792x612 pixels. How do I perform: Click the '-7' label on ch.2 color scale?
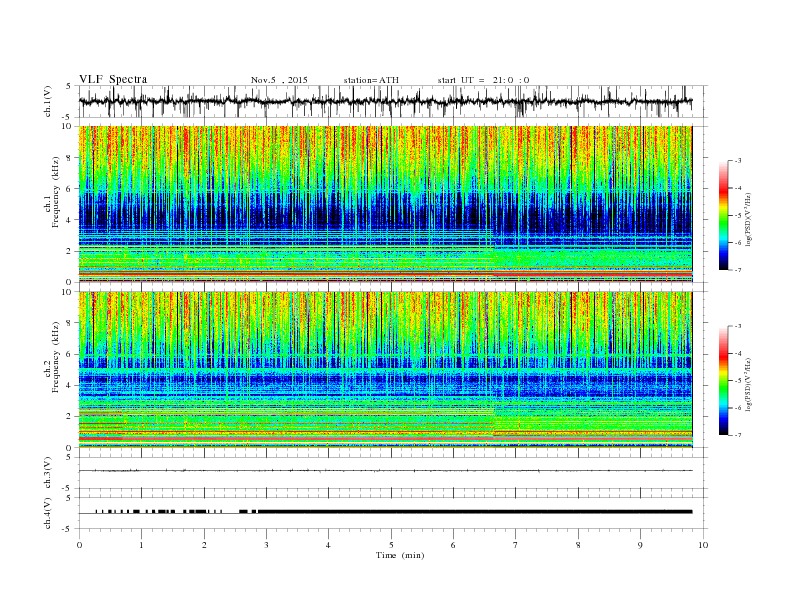738,435
